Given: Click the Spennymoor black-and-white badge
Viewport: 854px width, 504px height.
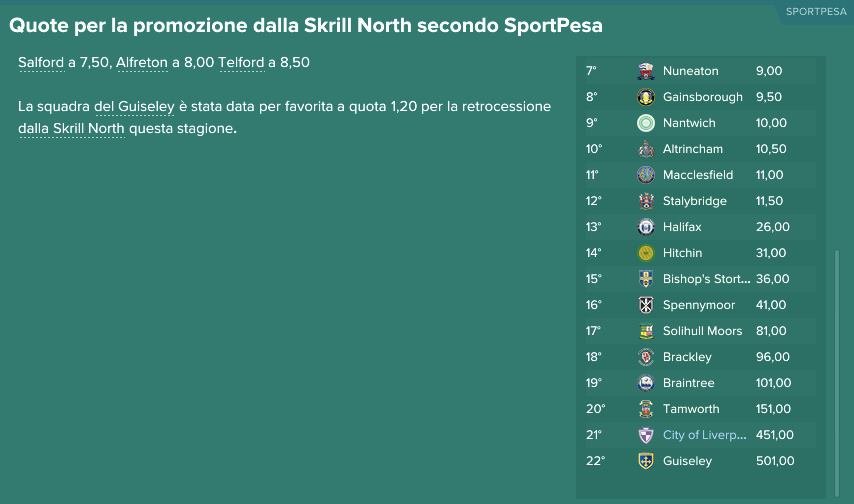Looking at the screenshot, I should tap(645, 305).
